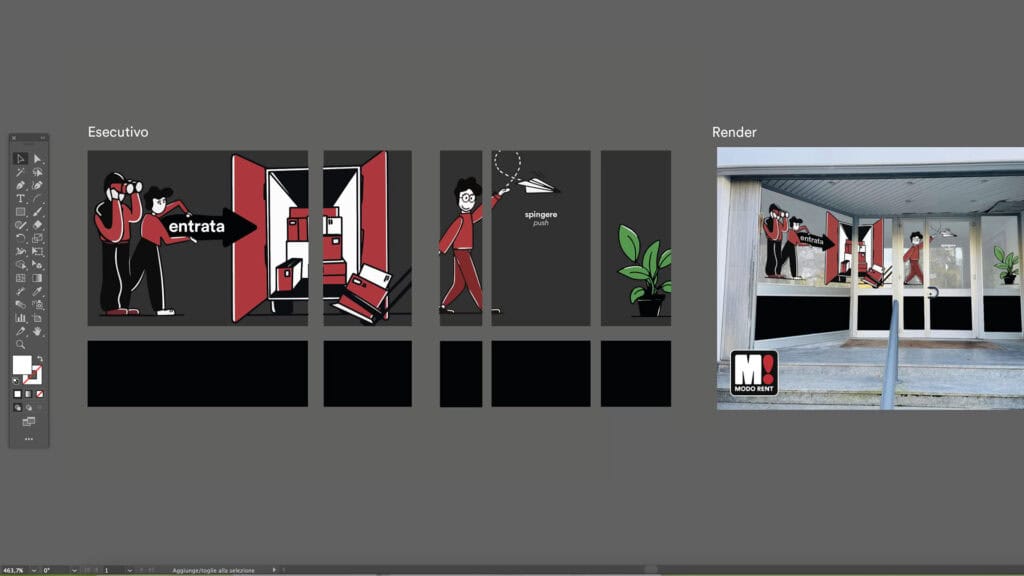Screen dimensions: 1024x576
Task: Choose the Hand tool
Action: [x=37, y=331]
